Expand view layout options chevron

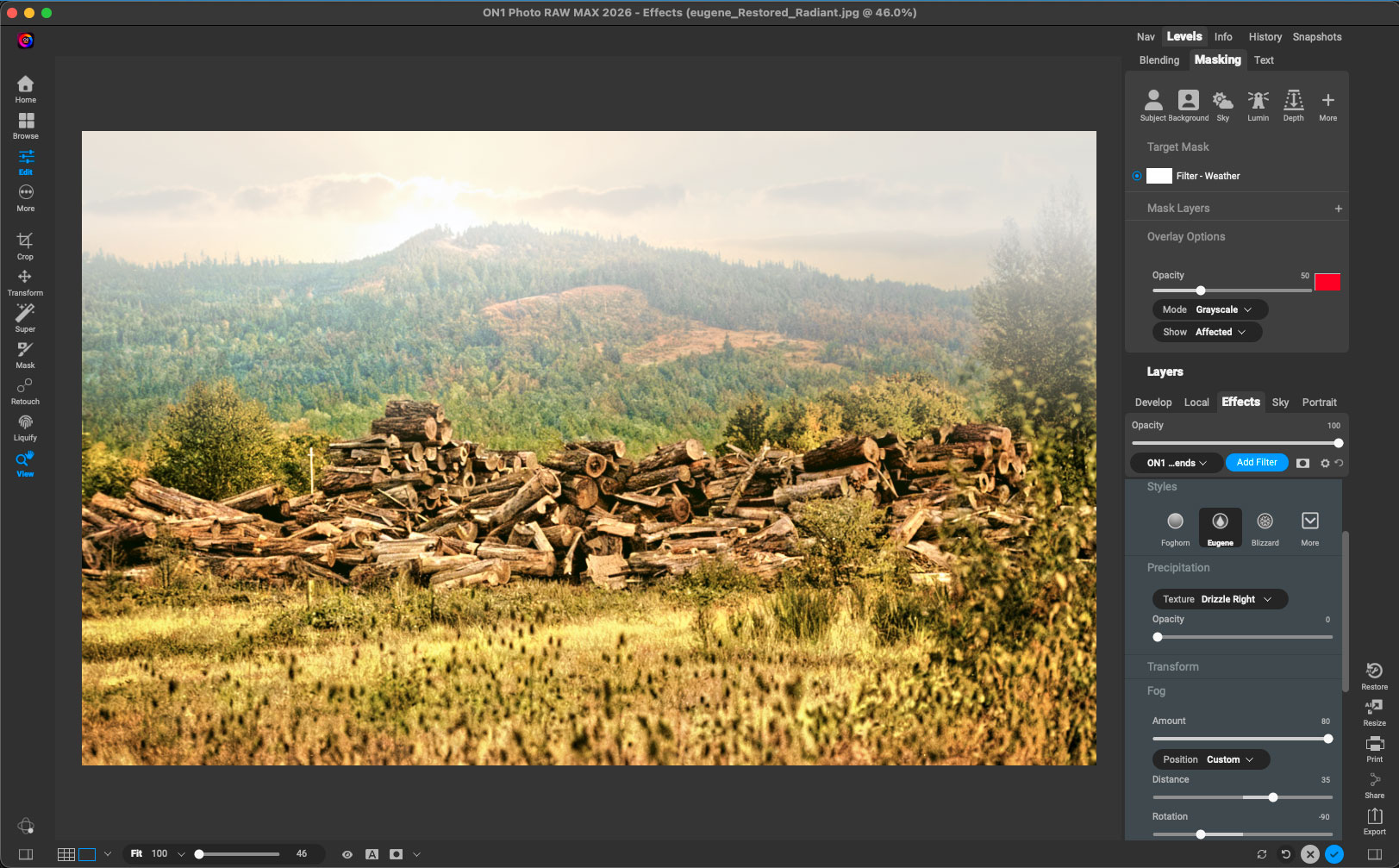pos(108,854)
